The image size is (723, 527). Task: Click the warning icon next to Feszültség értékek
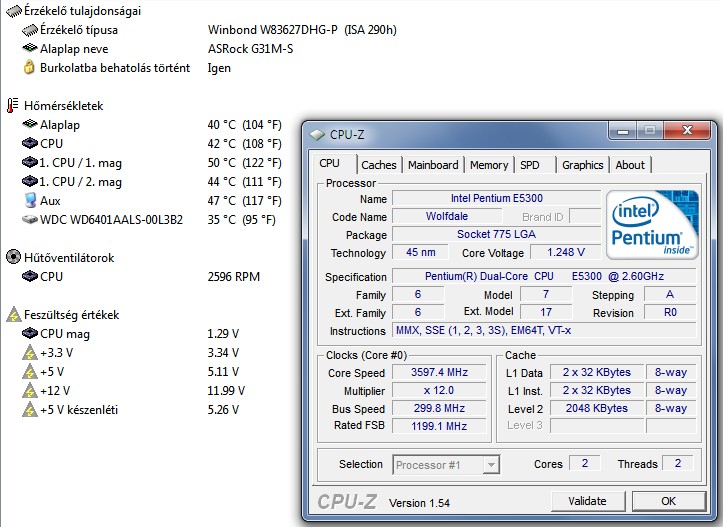(14, 314)
